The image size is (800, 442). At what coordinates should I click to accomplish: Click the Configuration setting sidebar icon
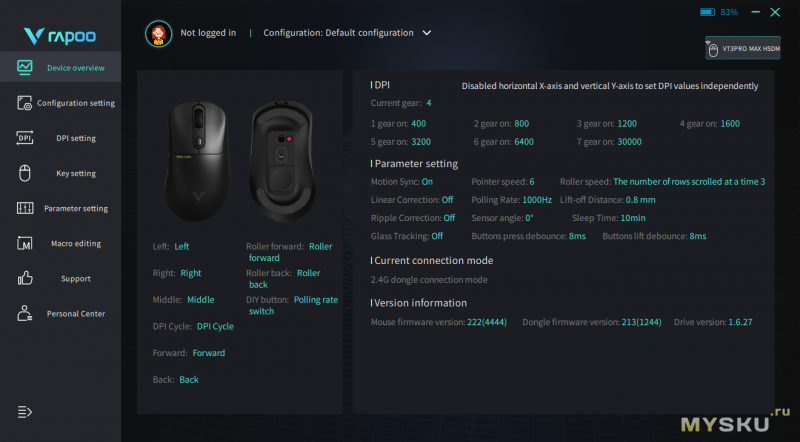click(26, 103)
